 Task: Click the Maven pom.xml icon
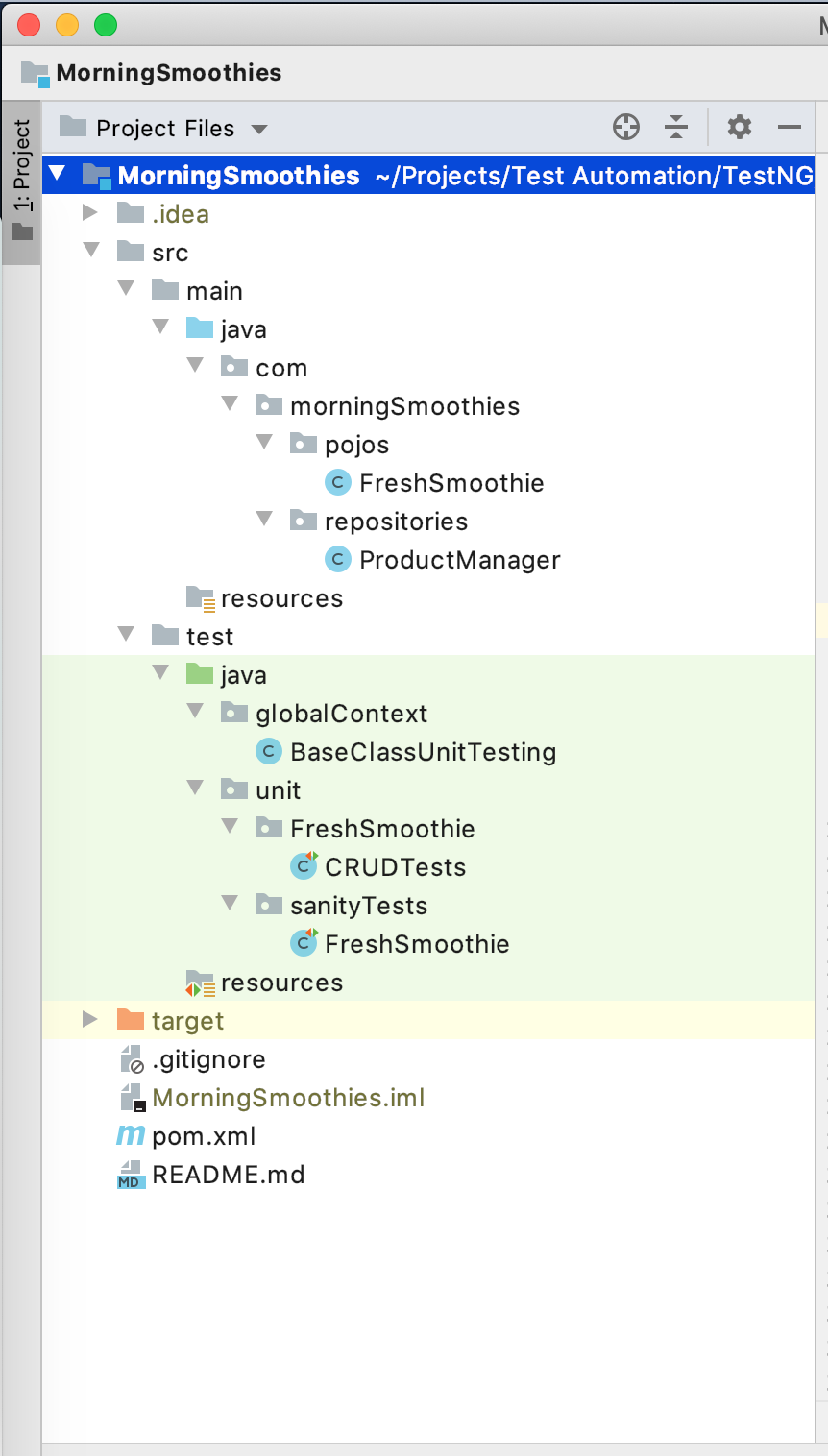click(x=130, y=1136)
